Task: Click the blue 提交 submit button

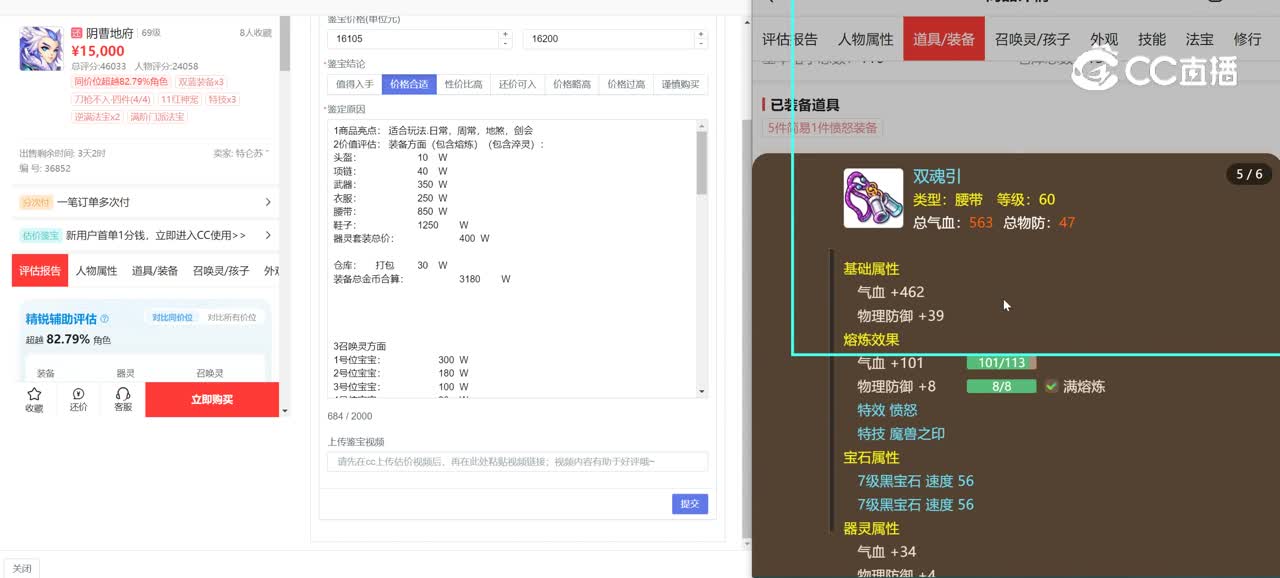Action: tap(689, 504)
